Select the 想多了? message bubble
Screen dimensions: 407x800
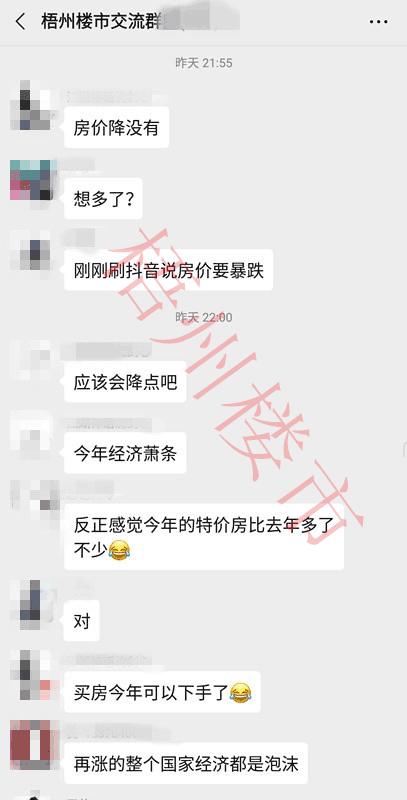click(104, 198)
